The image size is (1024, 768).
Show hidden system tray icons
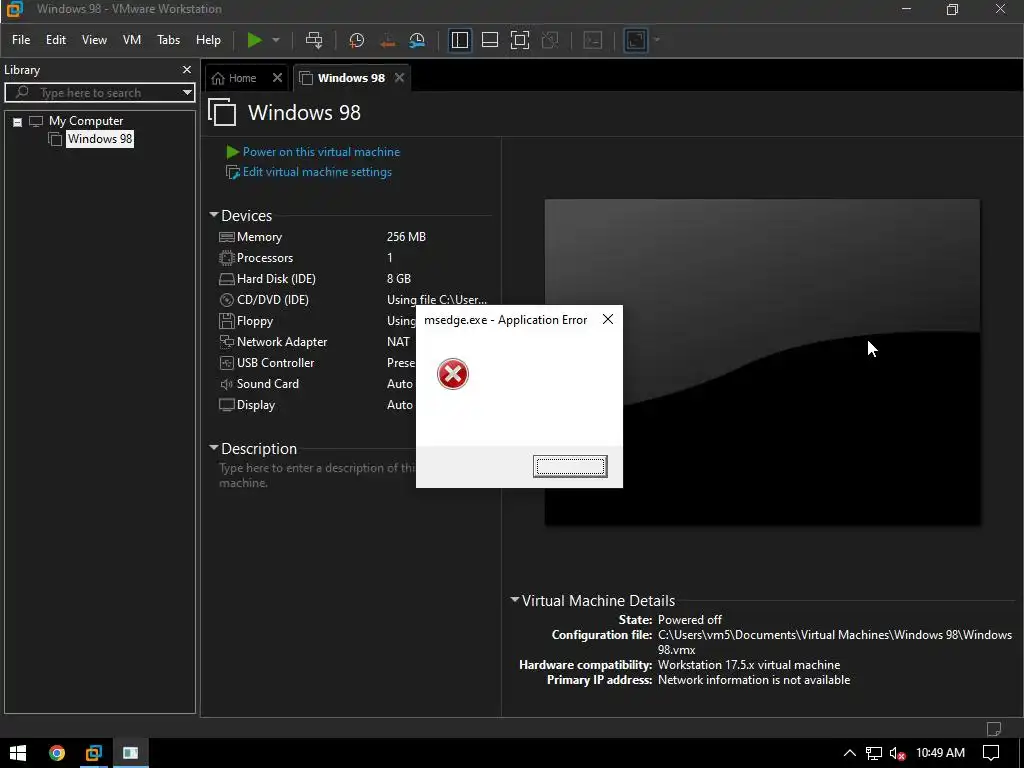tap(850, 753)
